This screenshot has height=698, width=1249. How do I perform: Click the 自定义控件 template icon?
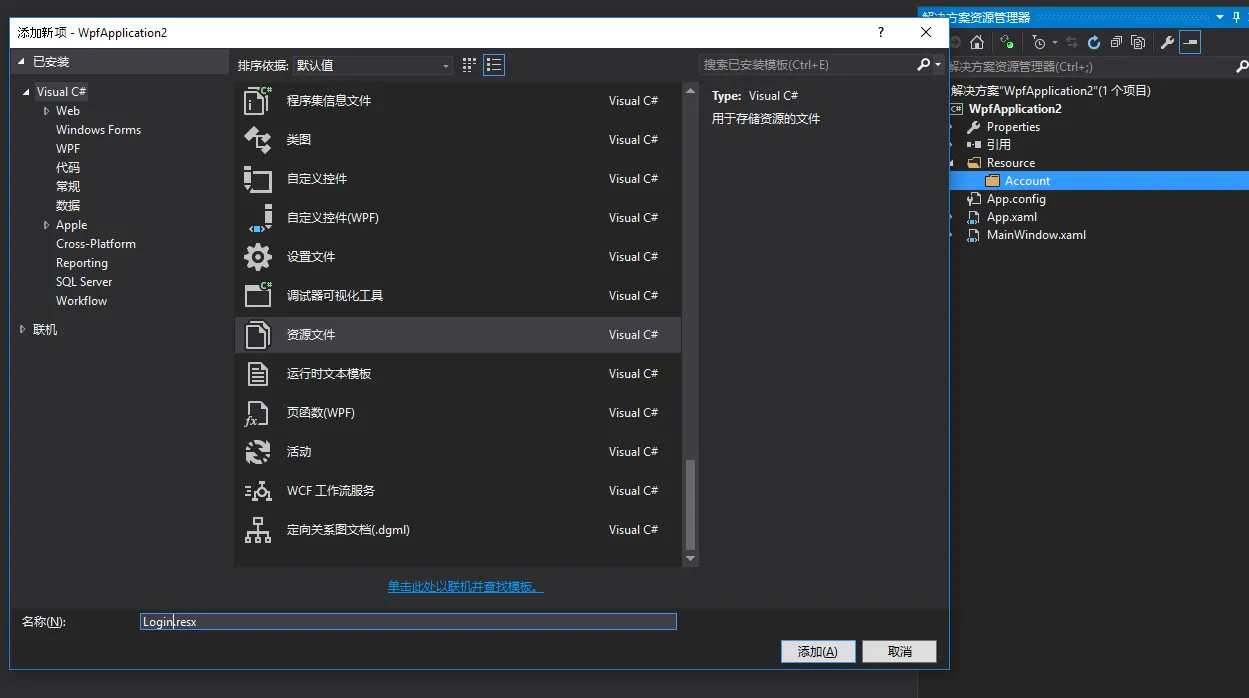coord(258,178)
